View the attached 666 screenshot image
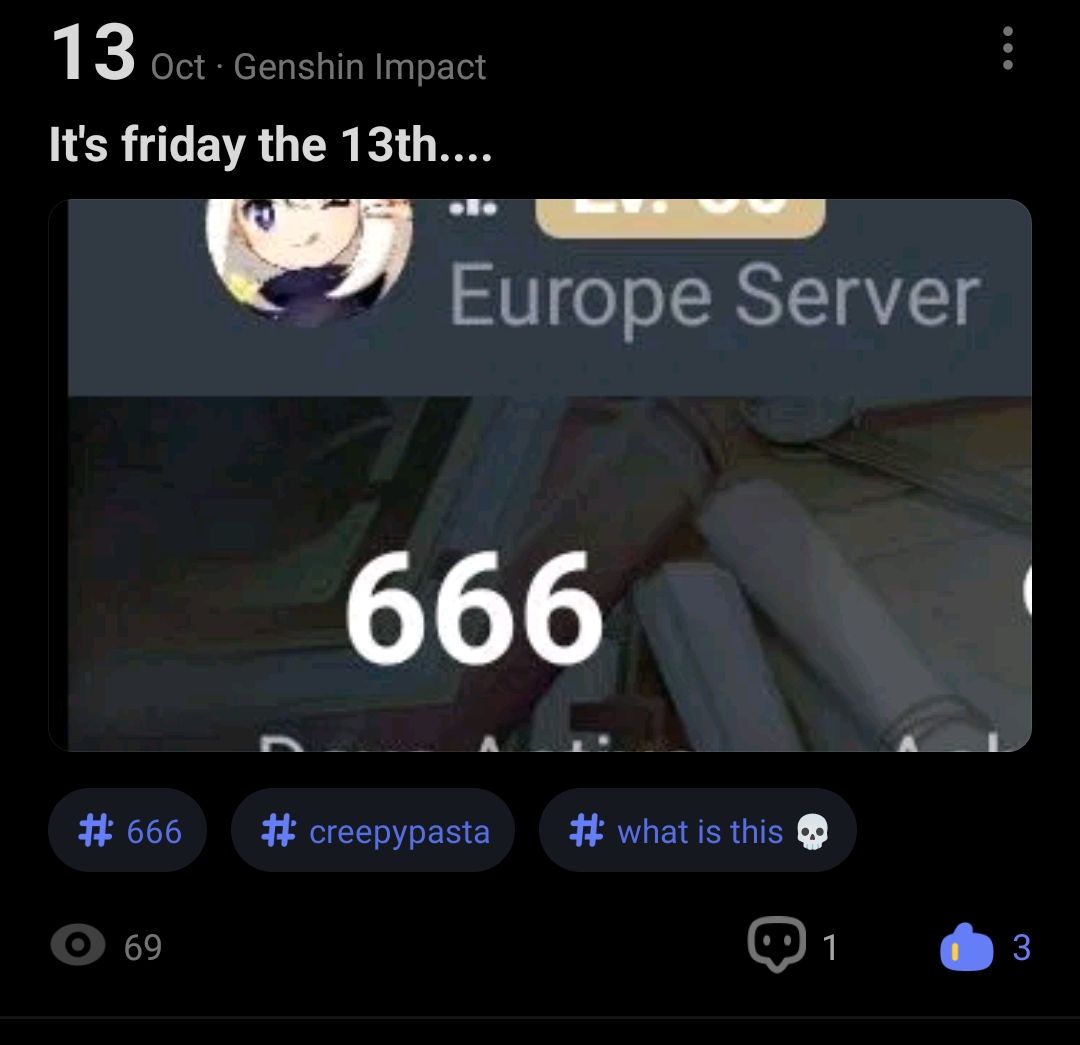 pos(540,475)
